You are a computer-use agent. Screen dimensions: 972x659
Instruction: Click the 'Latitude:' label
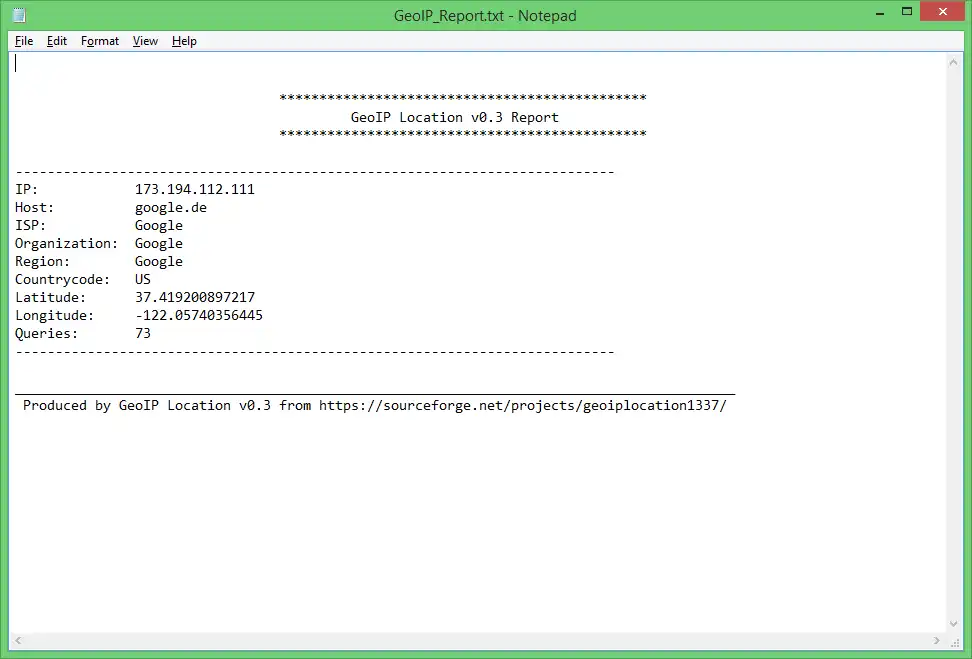click(50, 298)
